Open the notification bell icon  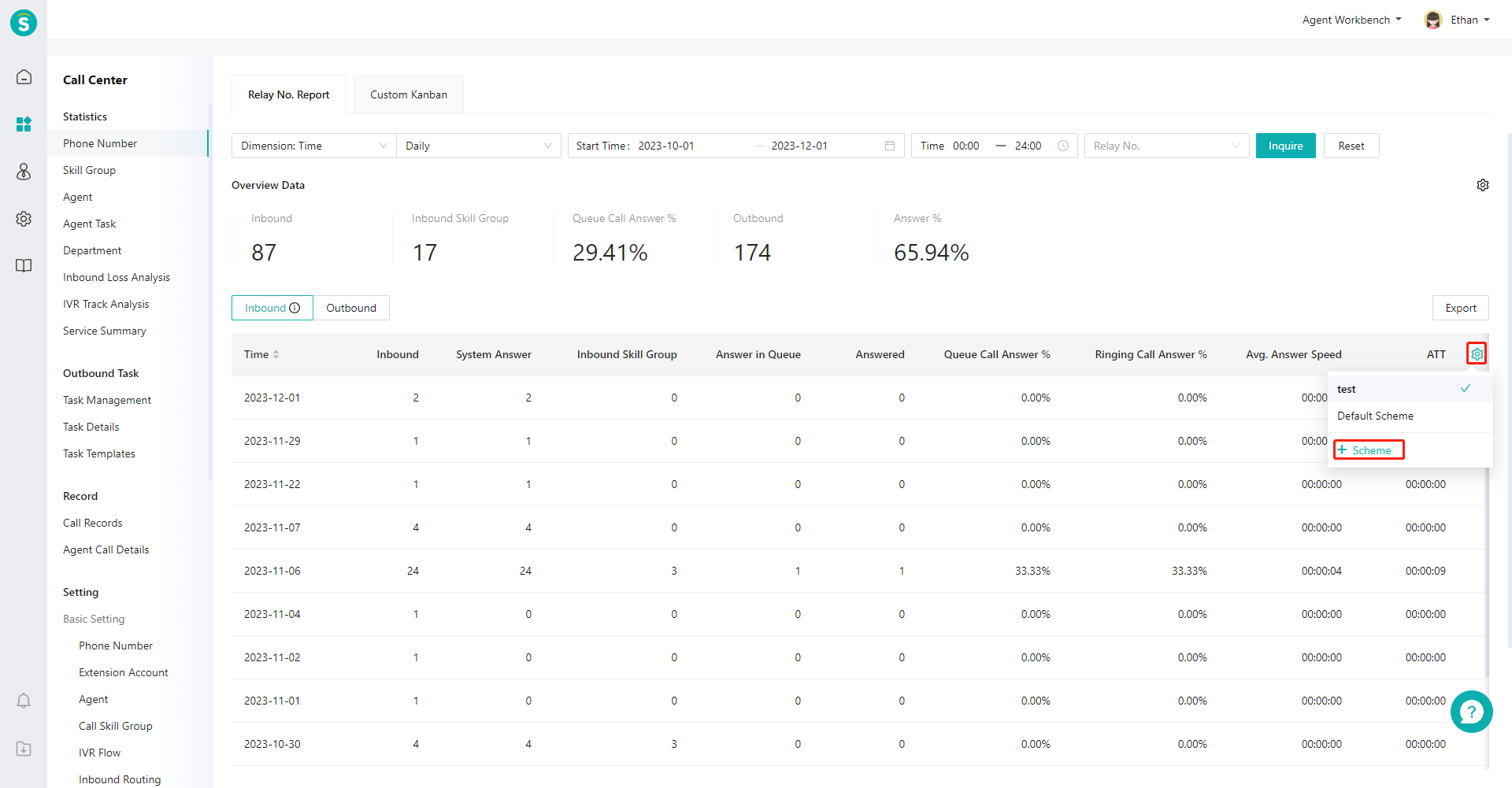coord(24,701)
